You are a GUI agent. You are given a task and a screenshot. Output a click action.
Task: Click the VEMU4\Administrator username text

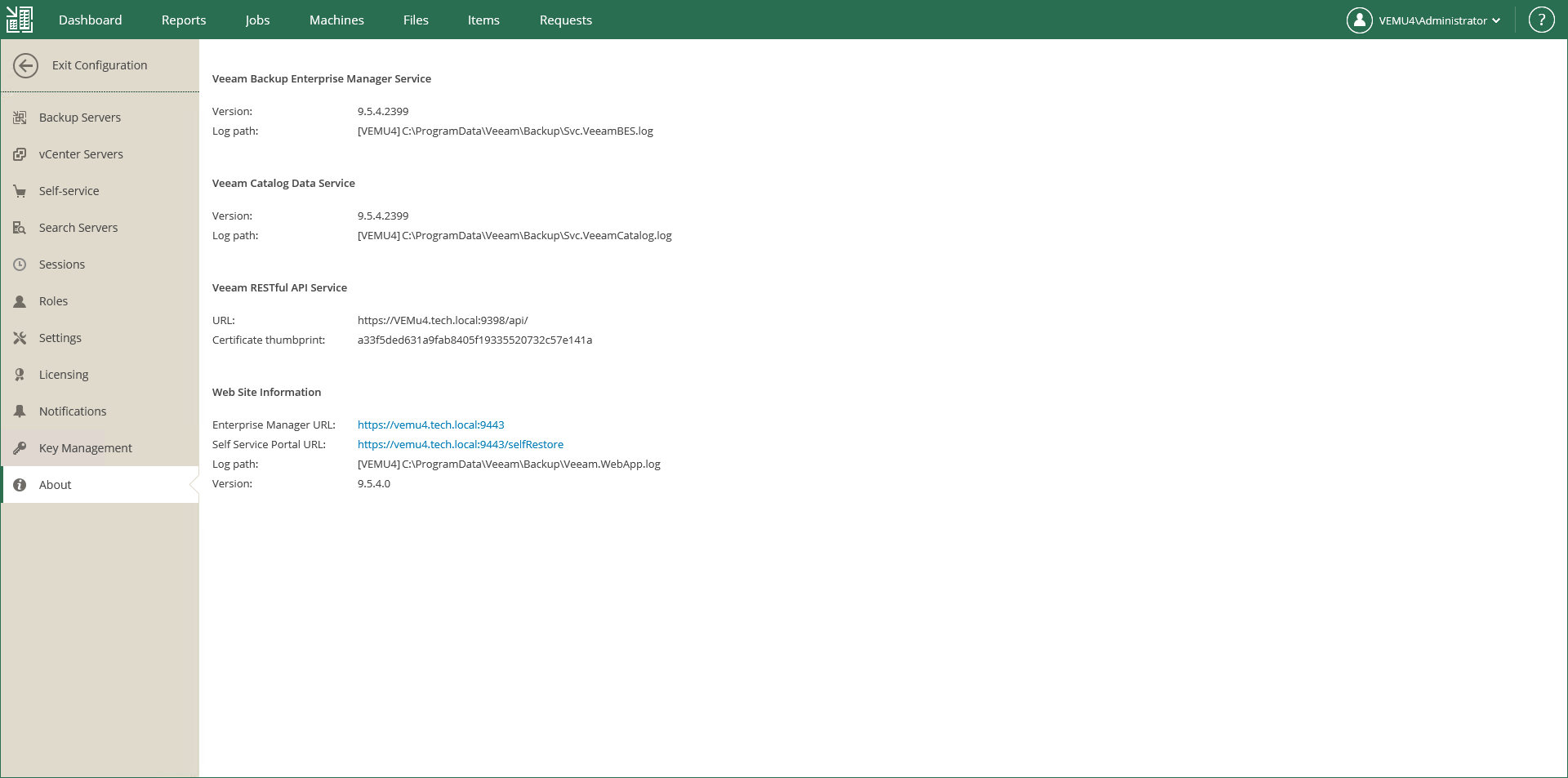pos(1432,21)
